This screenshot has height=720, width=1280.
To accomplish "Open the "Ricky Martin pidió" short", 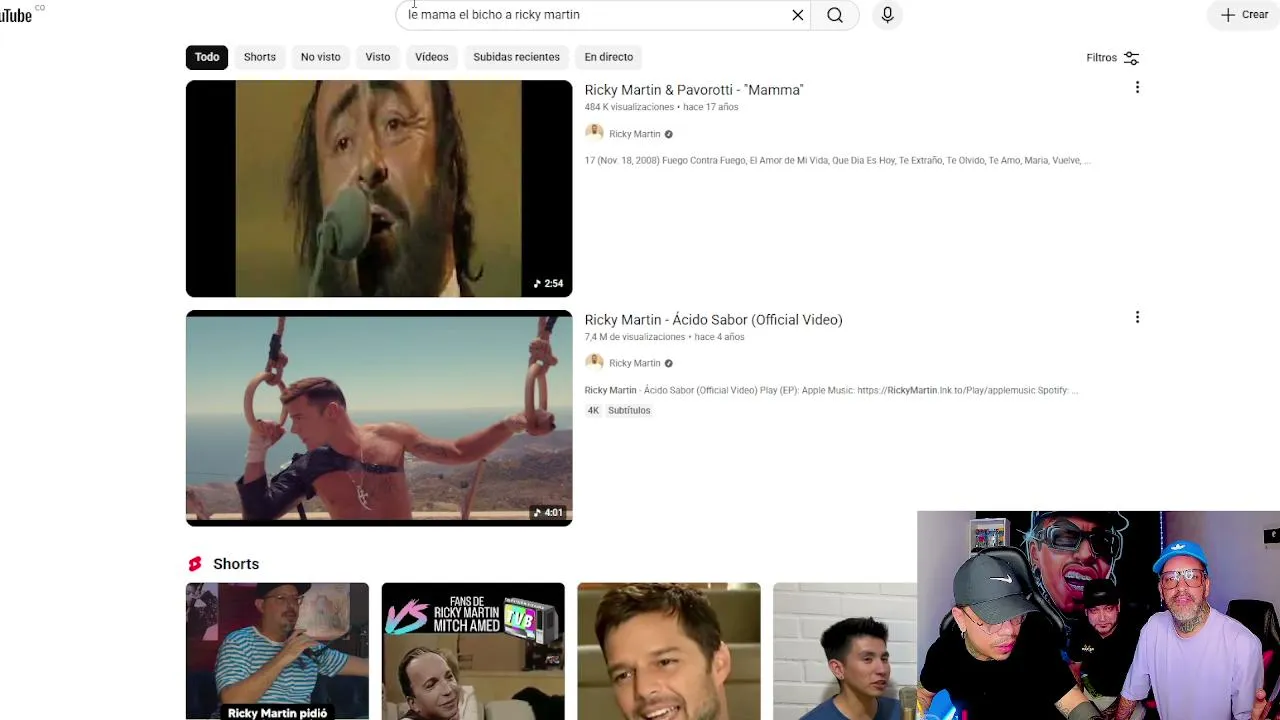I will 277,651.
